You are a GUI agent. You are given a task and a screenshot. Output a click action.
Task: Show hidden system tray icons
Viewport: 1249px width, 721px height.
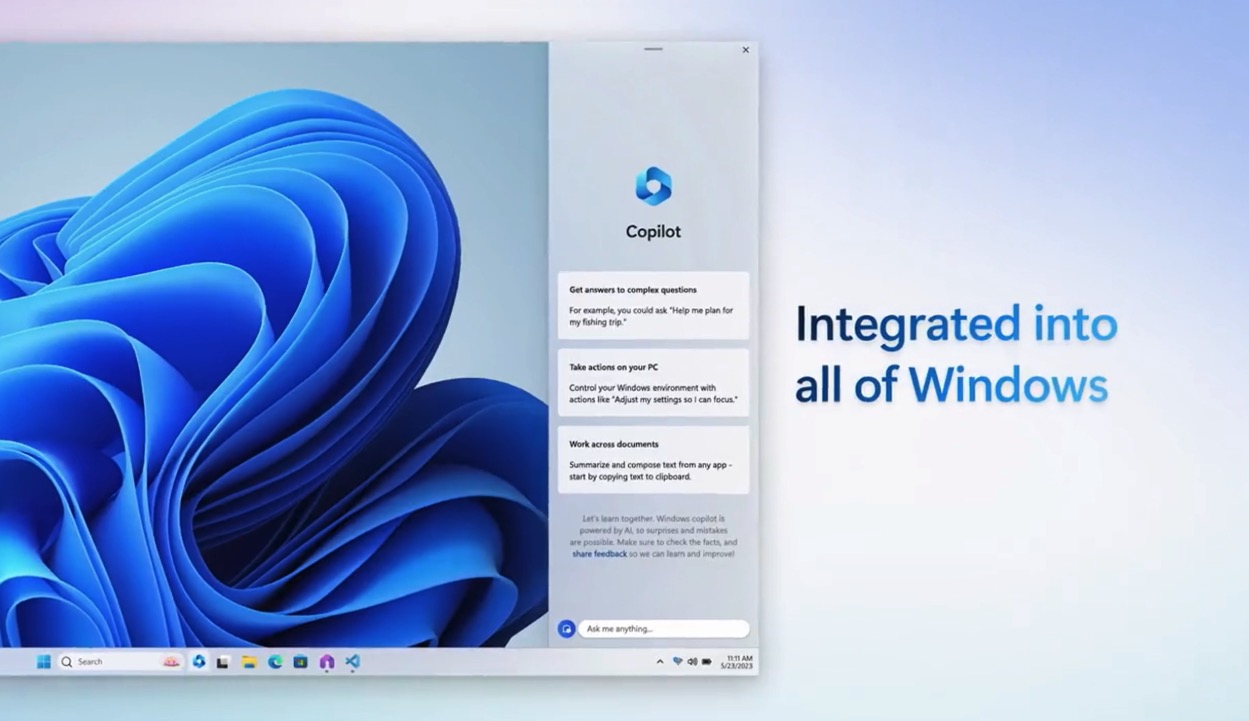coord(659,662)
